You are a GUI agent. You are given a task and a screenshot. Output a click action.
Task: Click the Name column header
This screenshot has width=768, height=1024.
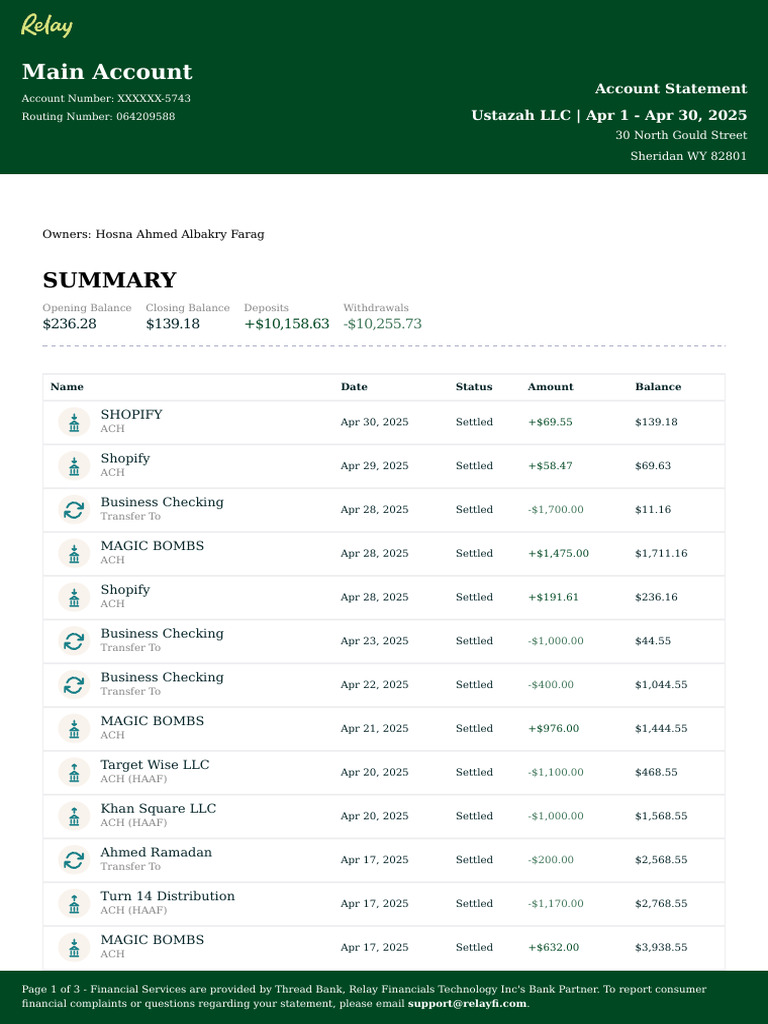tap(67, 387)
